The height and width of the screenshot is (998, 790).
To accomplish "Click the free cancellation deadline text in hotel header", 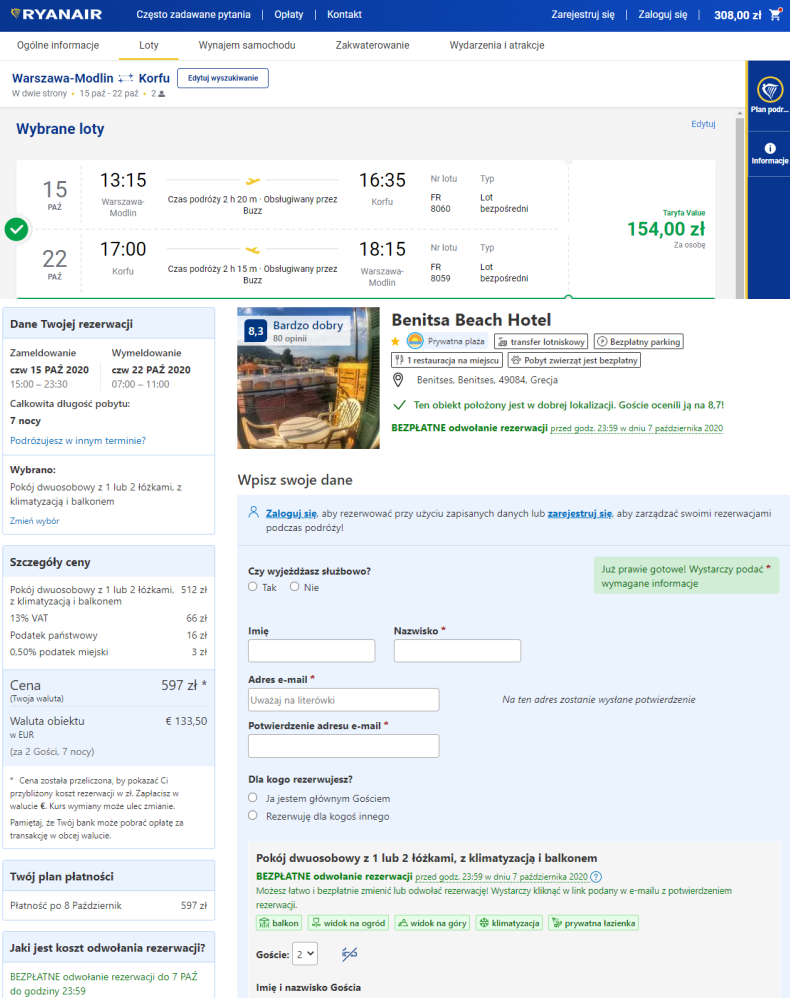I will (637, 428).
